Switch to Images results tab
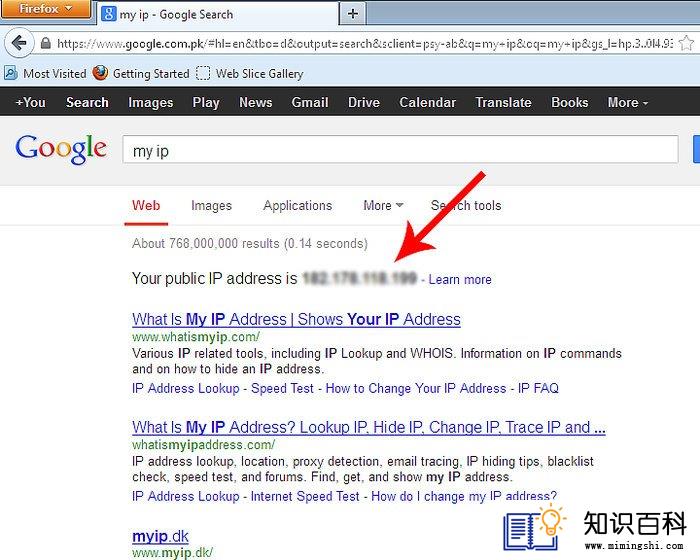The image size is (700, 560). pos(212,205)
